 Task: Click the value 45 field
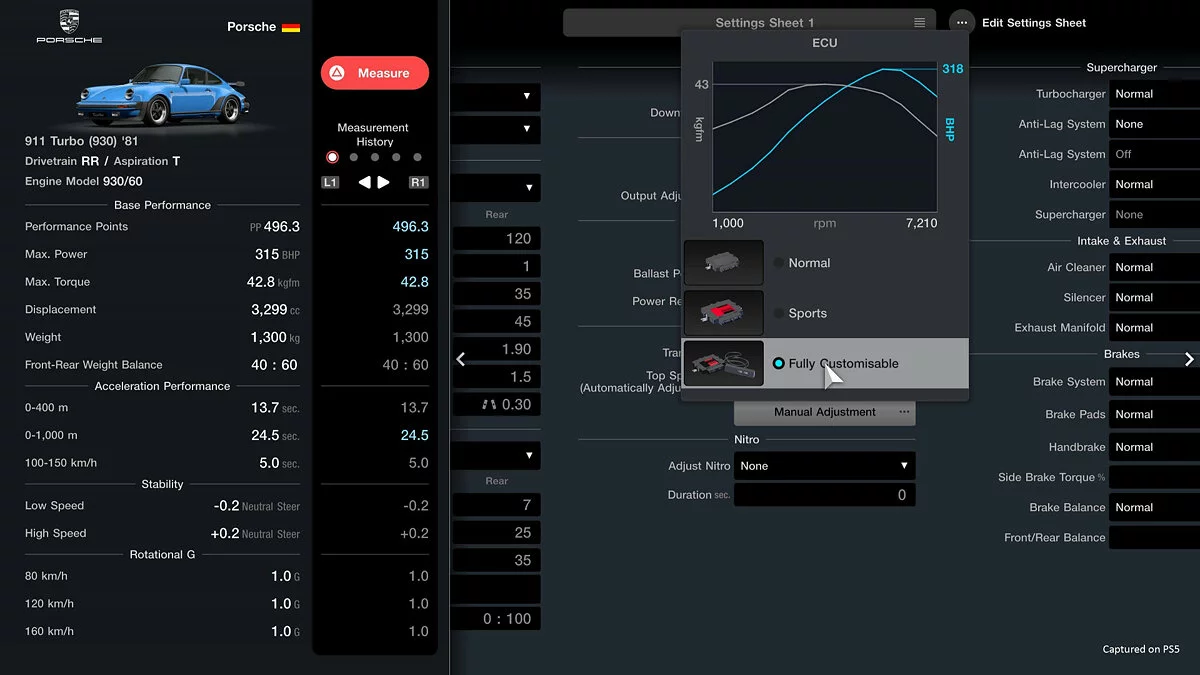tap(497, 321)
